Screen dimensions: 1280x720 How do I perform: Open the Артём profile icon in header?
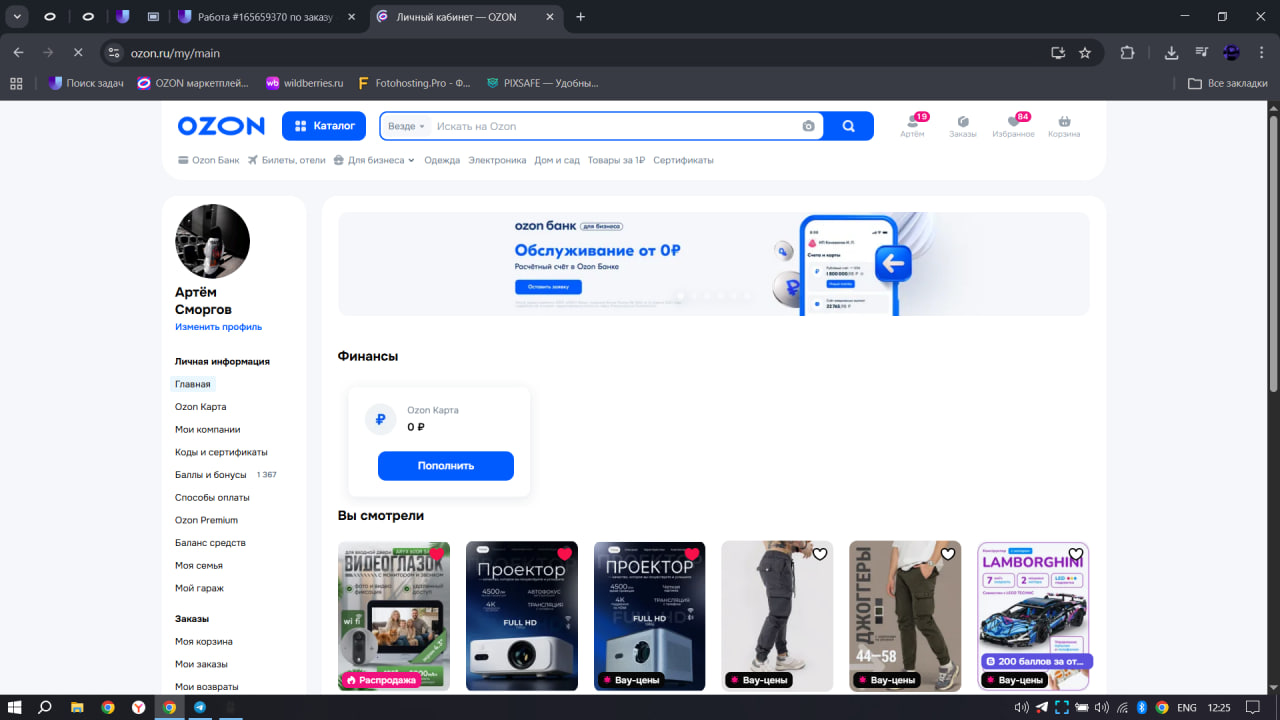coord(912,126)
